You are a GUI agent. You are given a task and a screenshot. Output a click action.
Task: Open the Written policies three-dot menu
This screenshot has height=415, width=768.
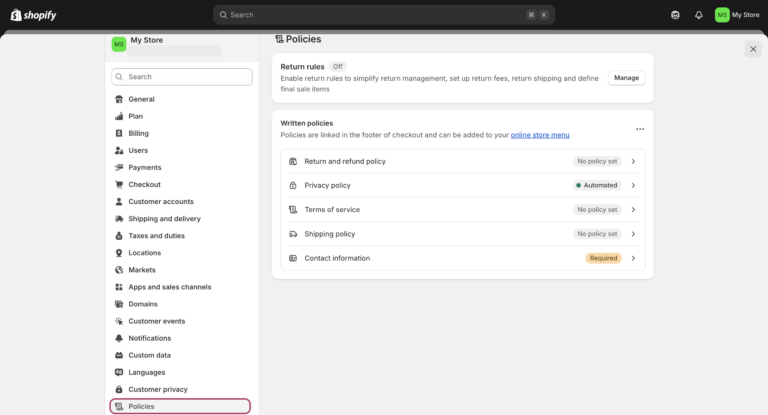tap(640, 129)
